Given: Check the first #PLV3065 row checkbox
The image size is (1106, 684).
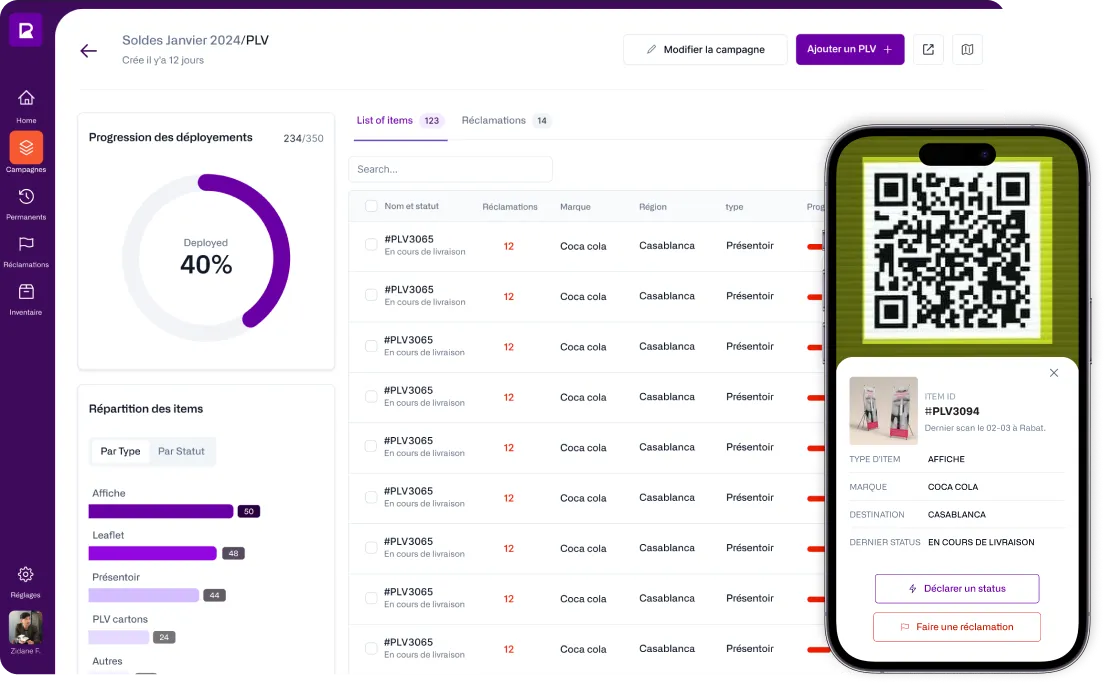Looking at the screenshot, I should (370, 245).
